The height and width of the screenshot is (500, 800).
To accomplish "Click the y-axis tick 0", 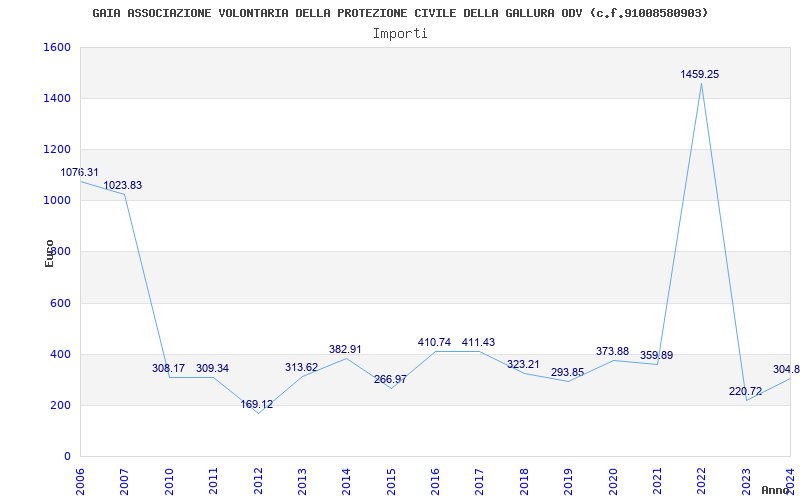I will point(67,457).
